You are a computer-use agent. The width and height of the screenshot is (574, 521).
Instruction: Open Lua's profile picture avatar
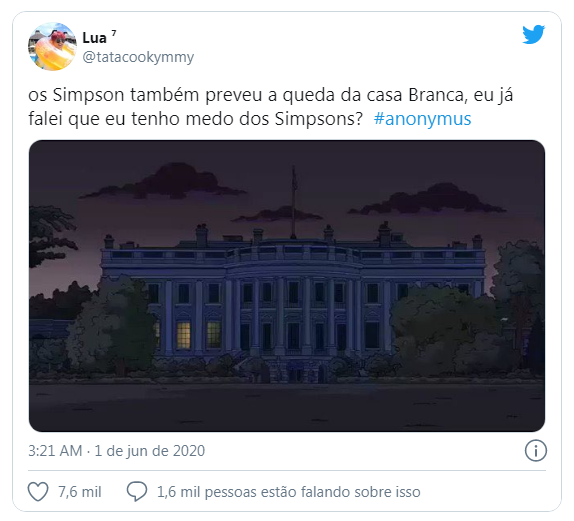click(x=52, y=46)
